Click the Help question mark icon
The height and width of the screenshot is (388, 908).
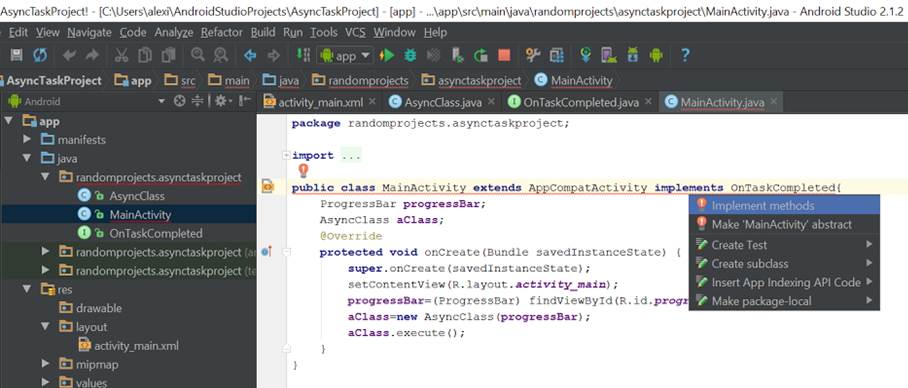[685, 55]
